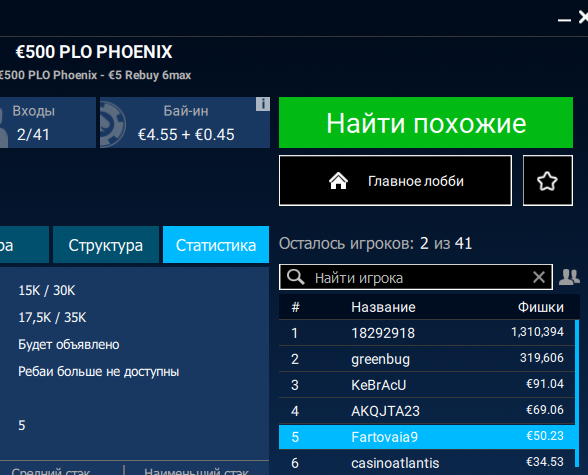Switch to the Структура tab
The image size is (588, 475).
pos(106,245)
